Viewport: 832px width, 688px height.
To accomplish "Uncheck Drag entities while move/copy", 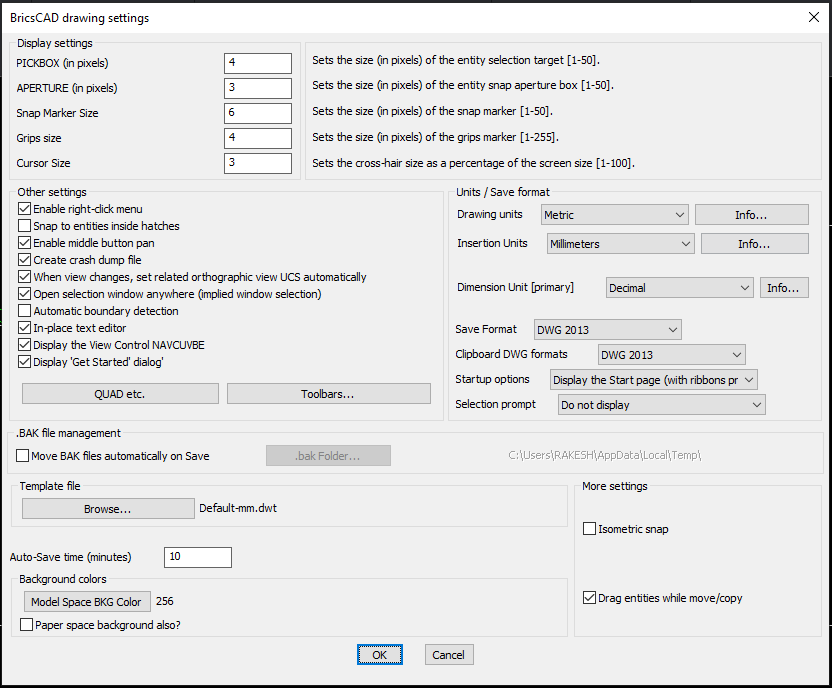I will 590,598.
